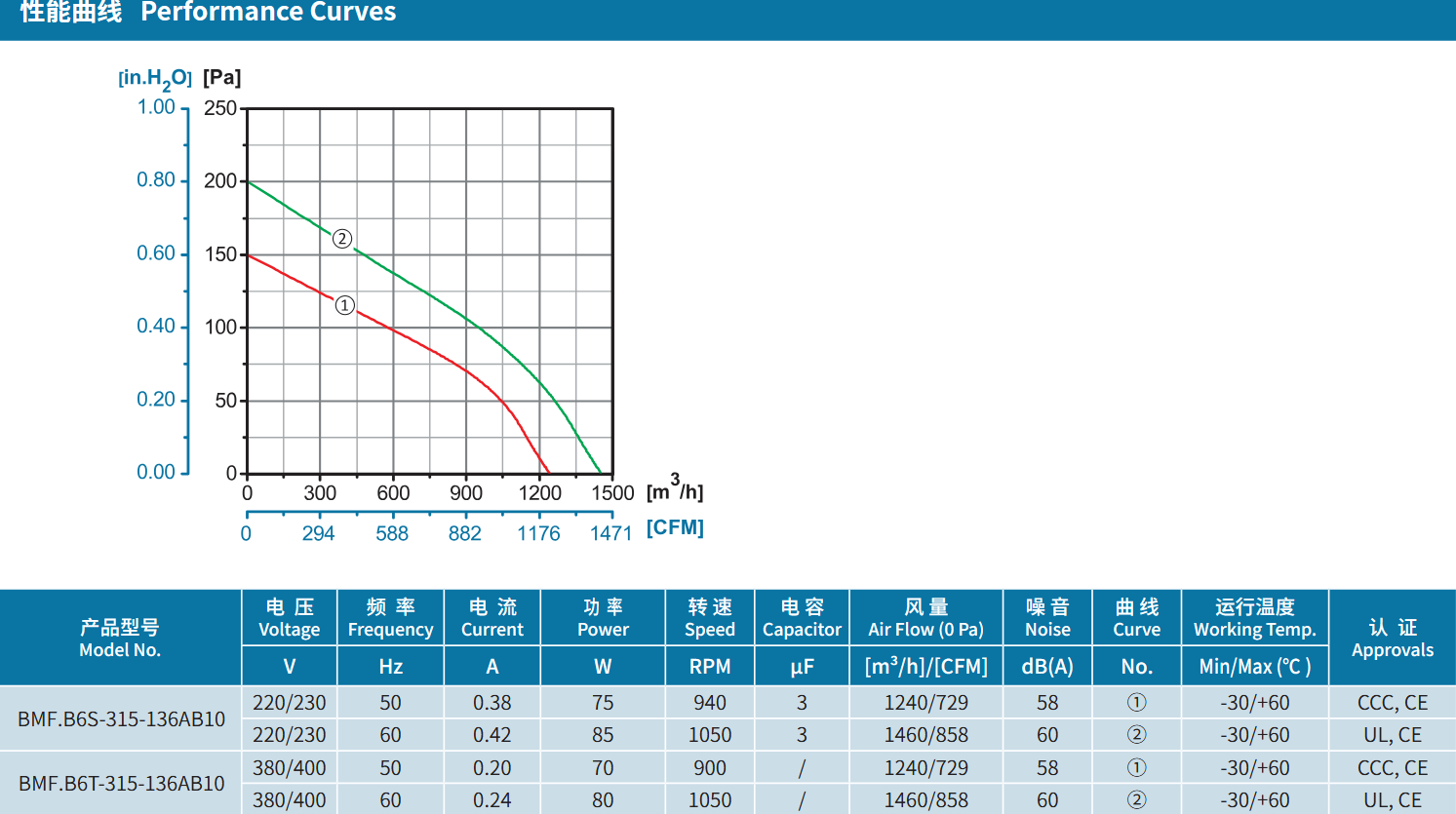Select the [CFM] label beside the chart
The height and width of the screenshot is (814, 1456).
tap(675, 527)
